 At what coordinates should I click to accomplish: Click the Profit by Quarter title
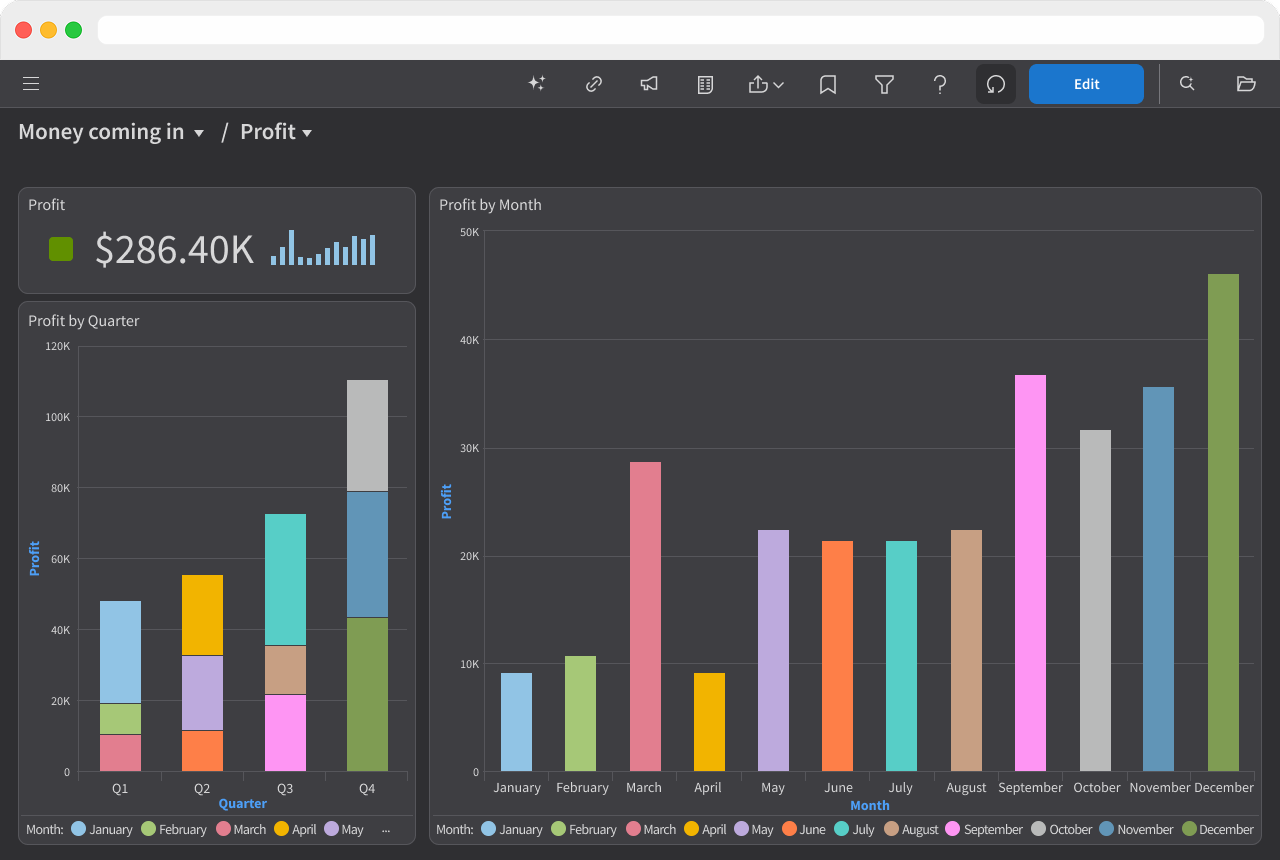click(x=84, y=321)
